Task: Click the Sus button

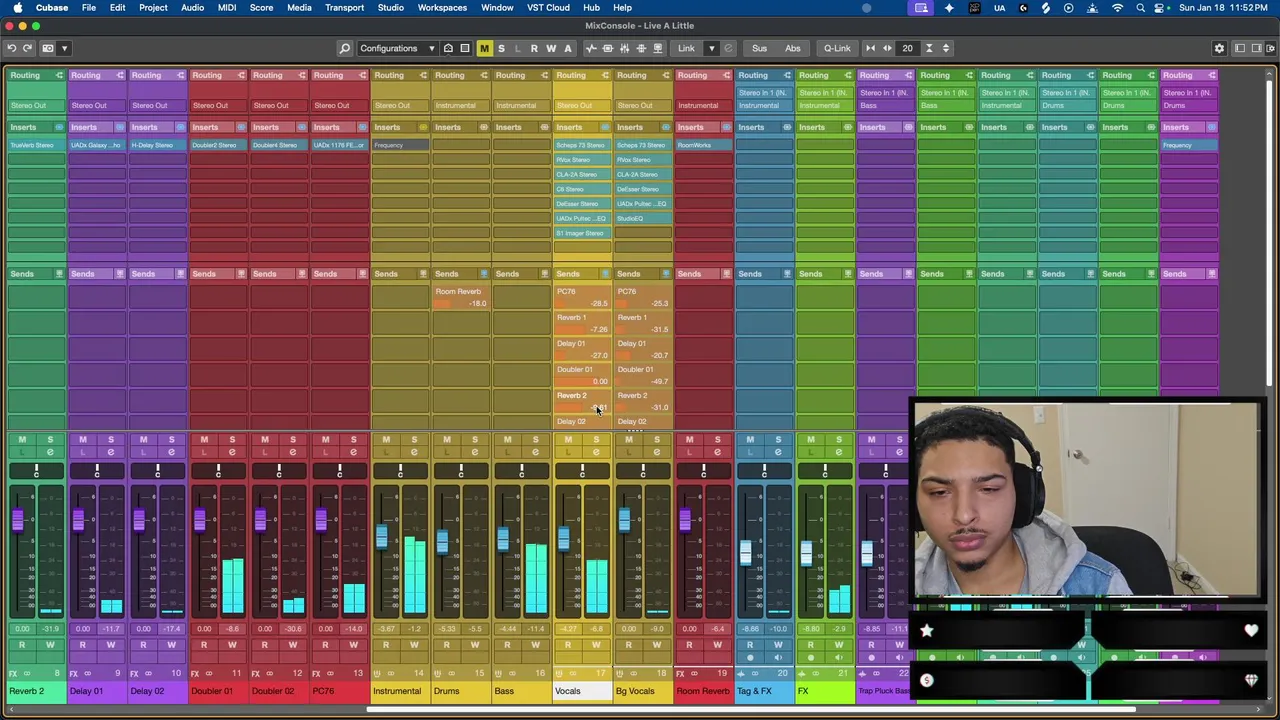Action: [760, 48]
